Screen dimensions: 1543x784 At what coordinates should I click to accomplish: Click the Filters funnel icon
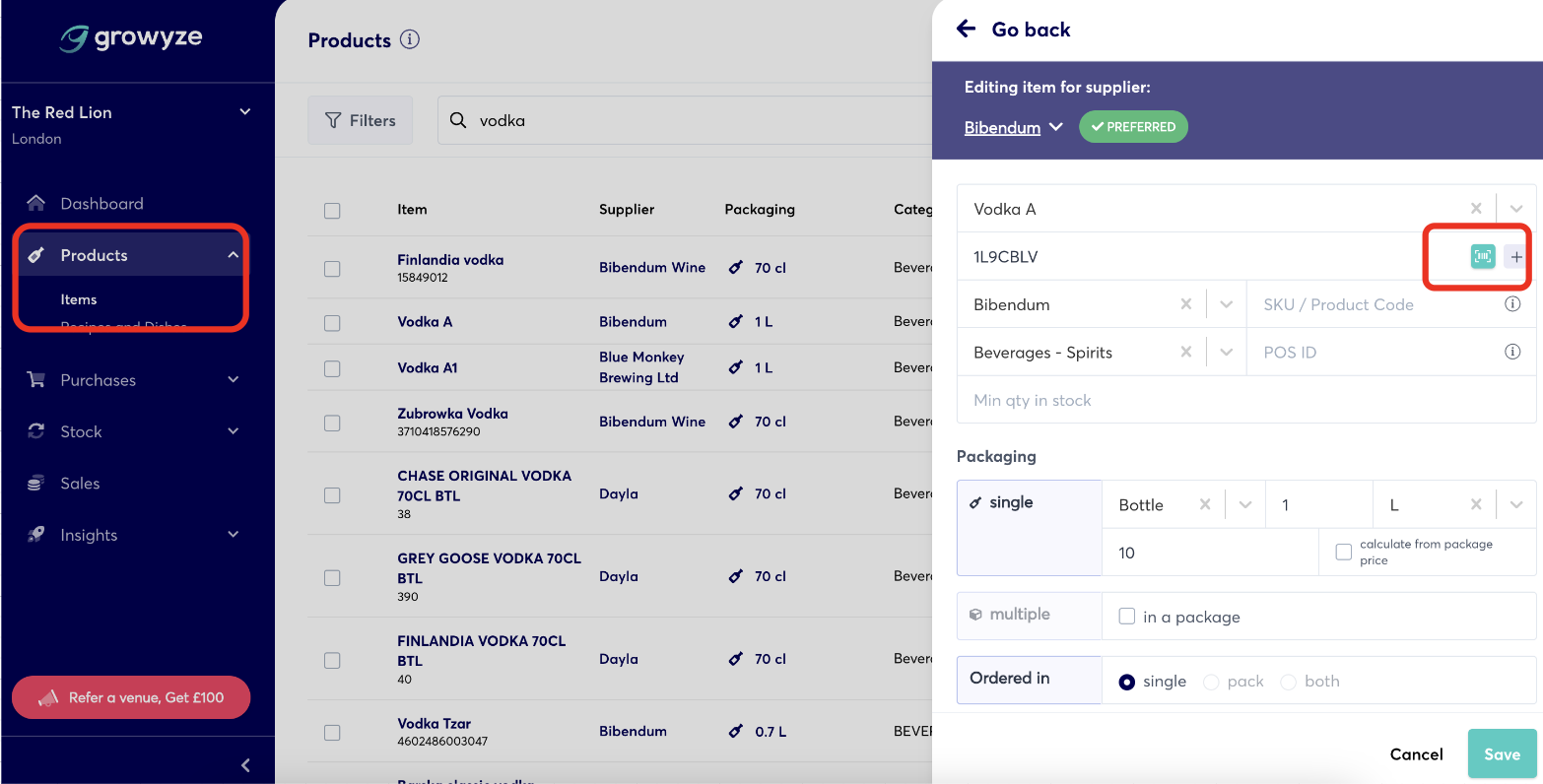click(333, 120)
